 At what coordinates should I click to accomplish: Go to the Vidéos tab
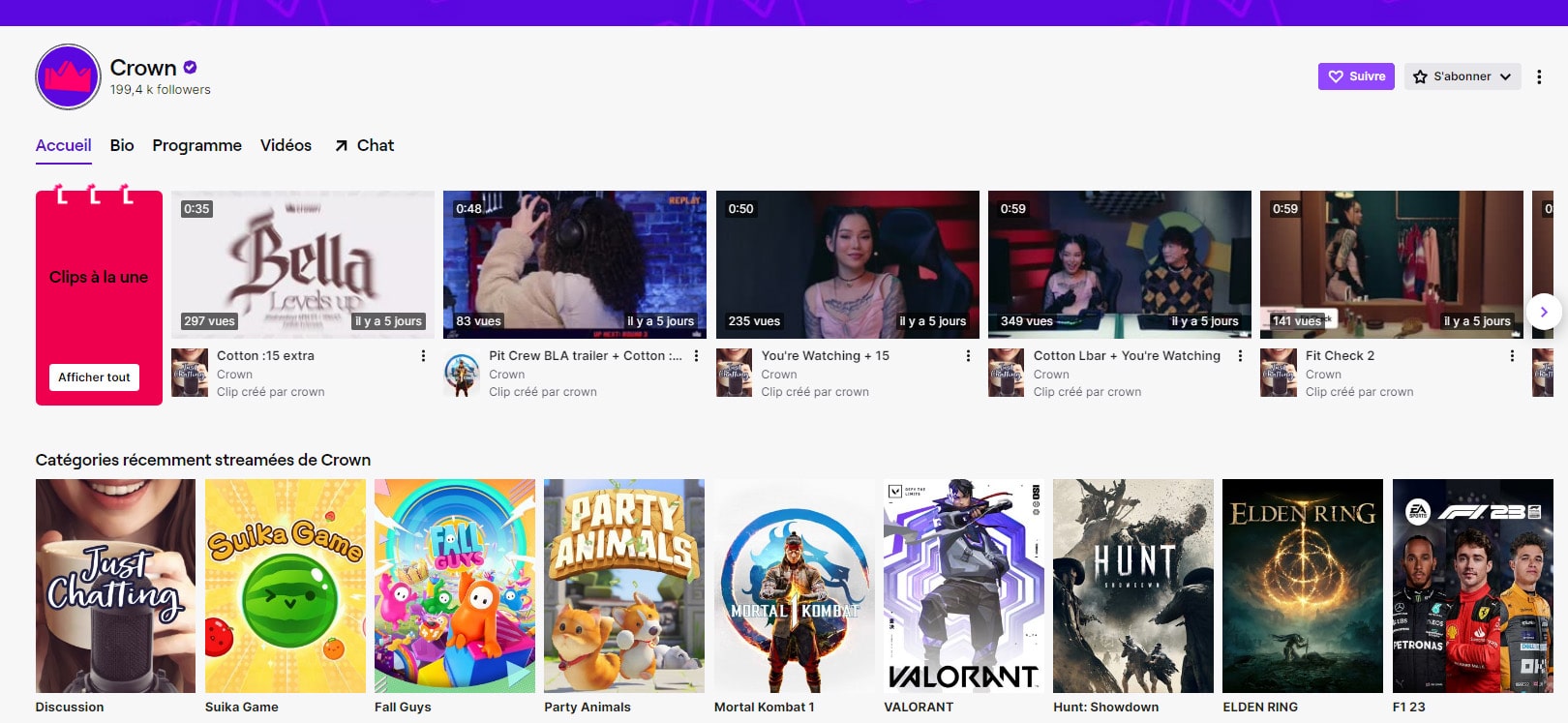[286, 145]
